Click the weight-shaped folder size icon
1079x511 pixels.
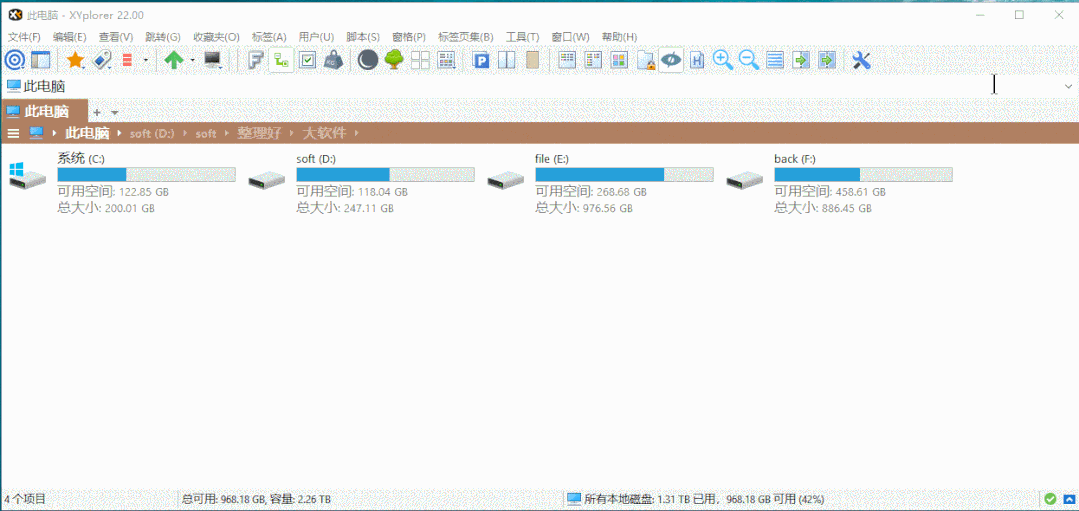[334, 61]
